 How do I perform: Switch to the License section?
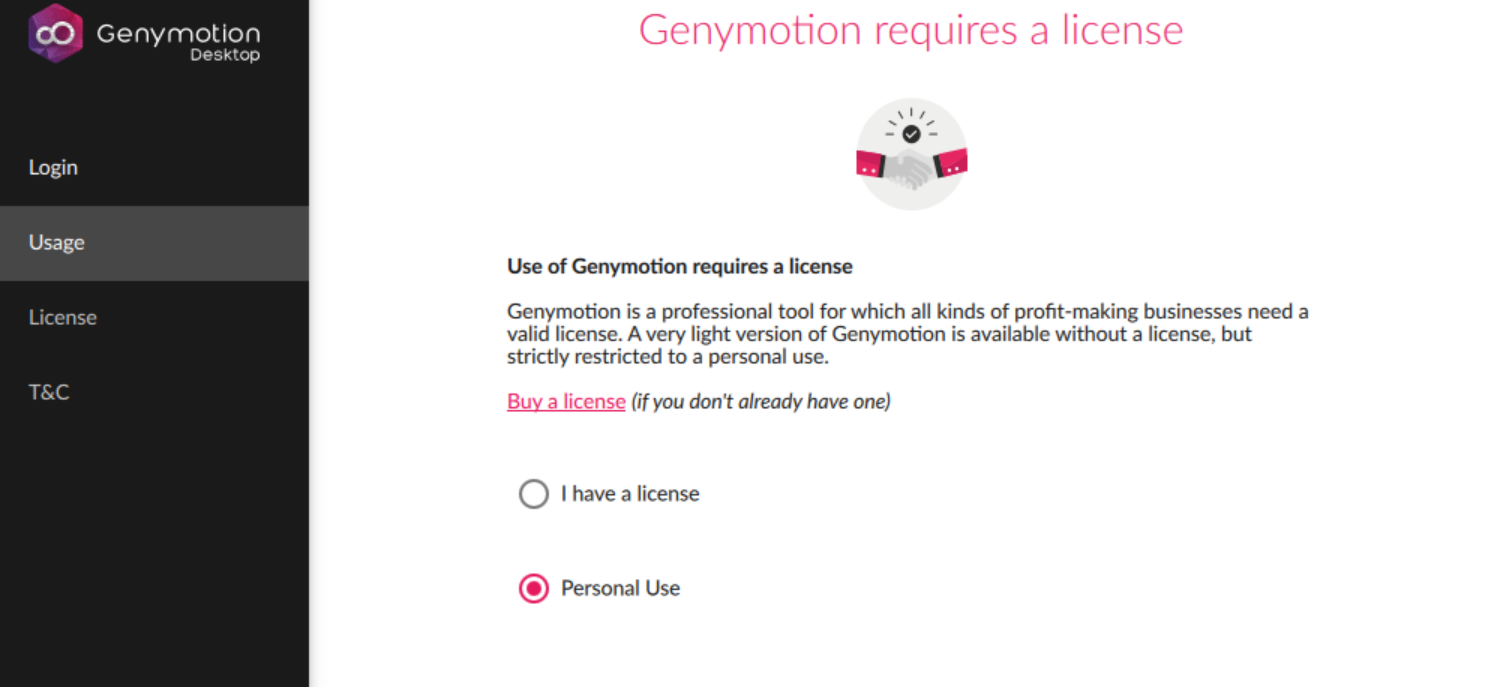[63, 317]
